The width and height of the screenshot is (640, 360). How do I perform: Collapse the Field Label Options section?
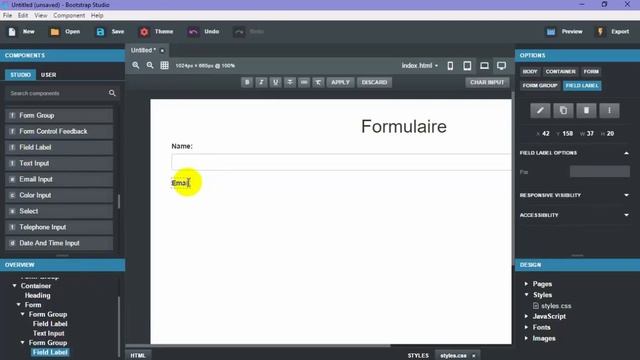point(626,153)
